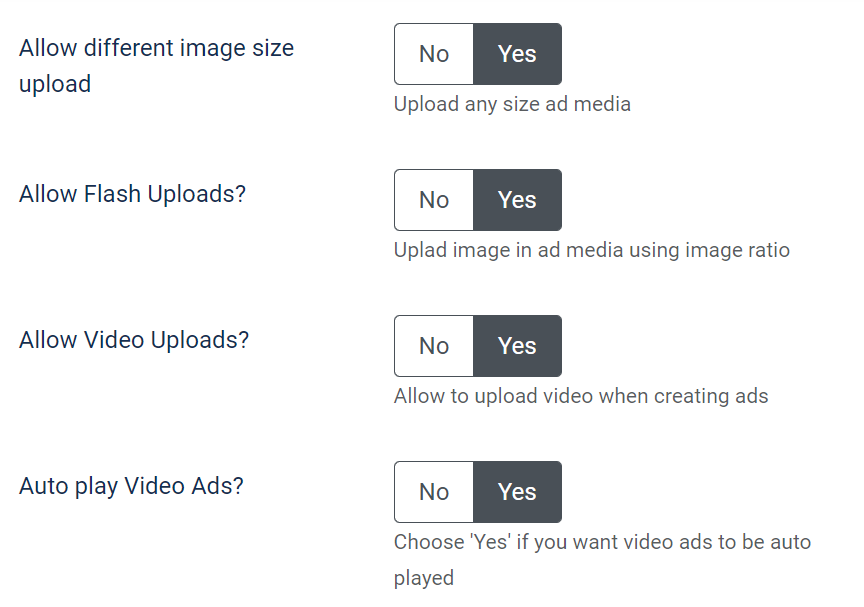Click the autoplay help text starting with 'Choose'
Screen dimensions: 864x607
click(x=602, y=542)
